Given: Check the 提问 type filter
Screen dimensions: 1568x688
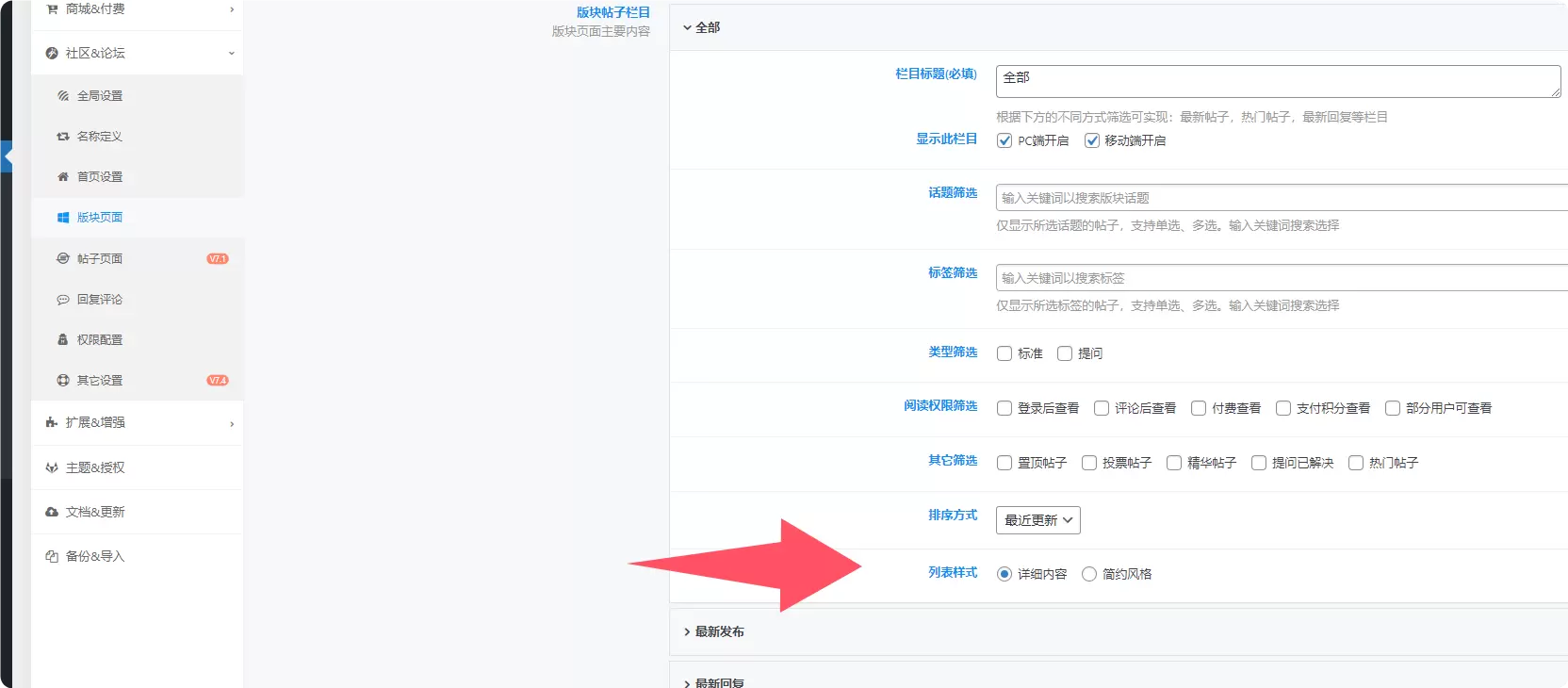Looking at the screenshot, I should tap(1065, 353).
